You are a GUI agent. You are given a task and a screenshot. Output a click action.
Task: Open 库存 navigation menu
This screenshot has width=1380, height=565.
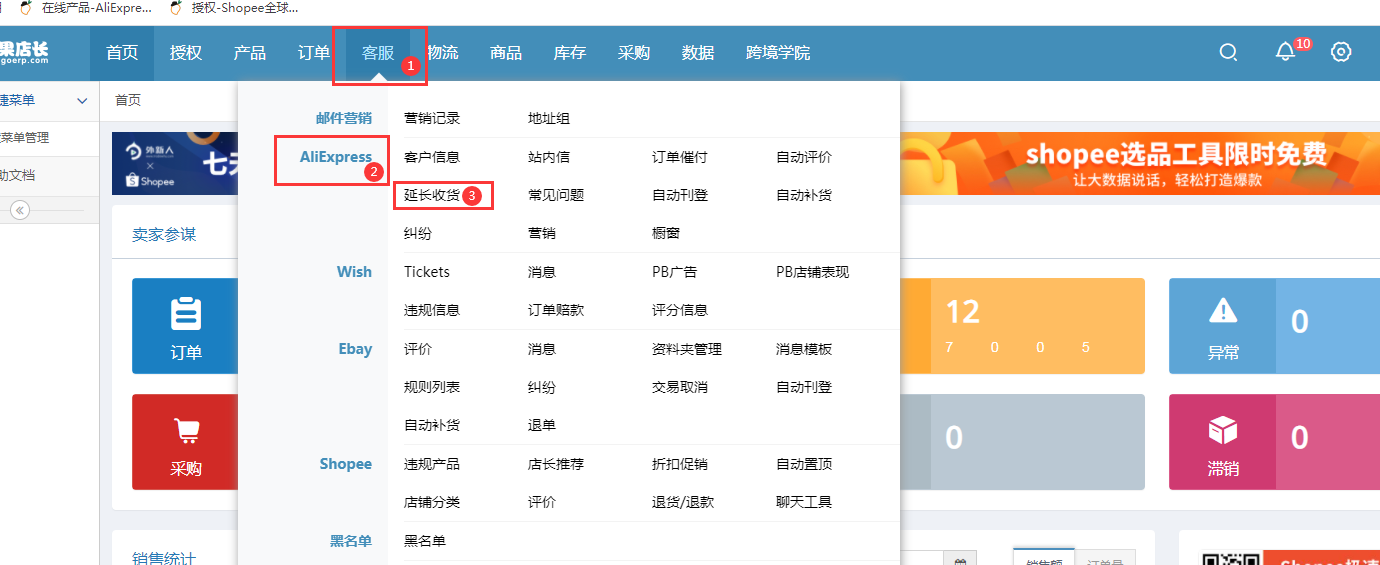570,53
